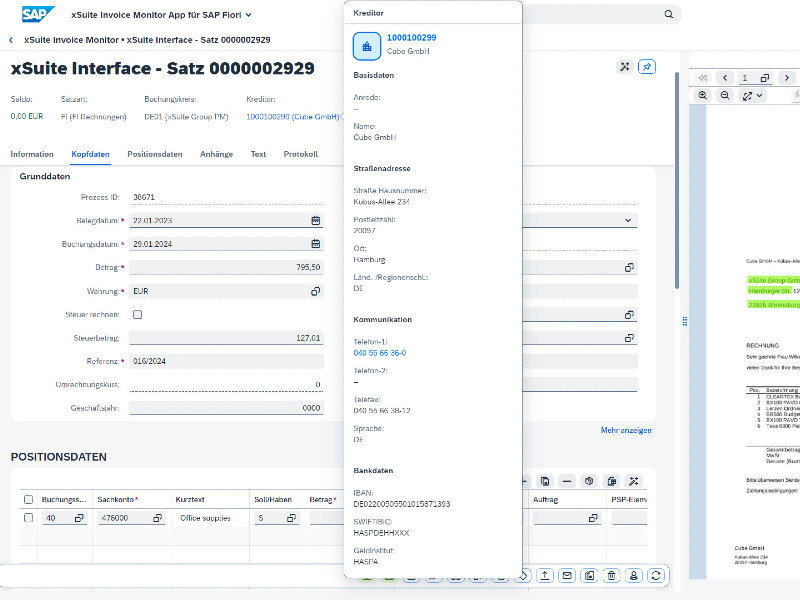The height and width of the screenshot is (600, 800).
Task: Open the Belegdatum calendar picker
Action: click(x=316, y=220)
